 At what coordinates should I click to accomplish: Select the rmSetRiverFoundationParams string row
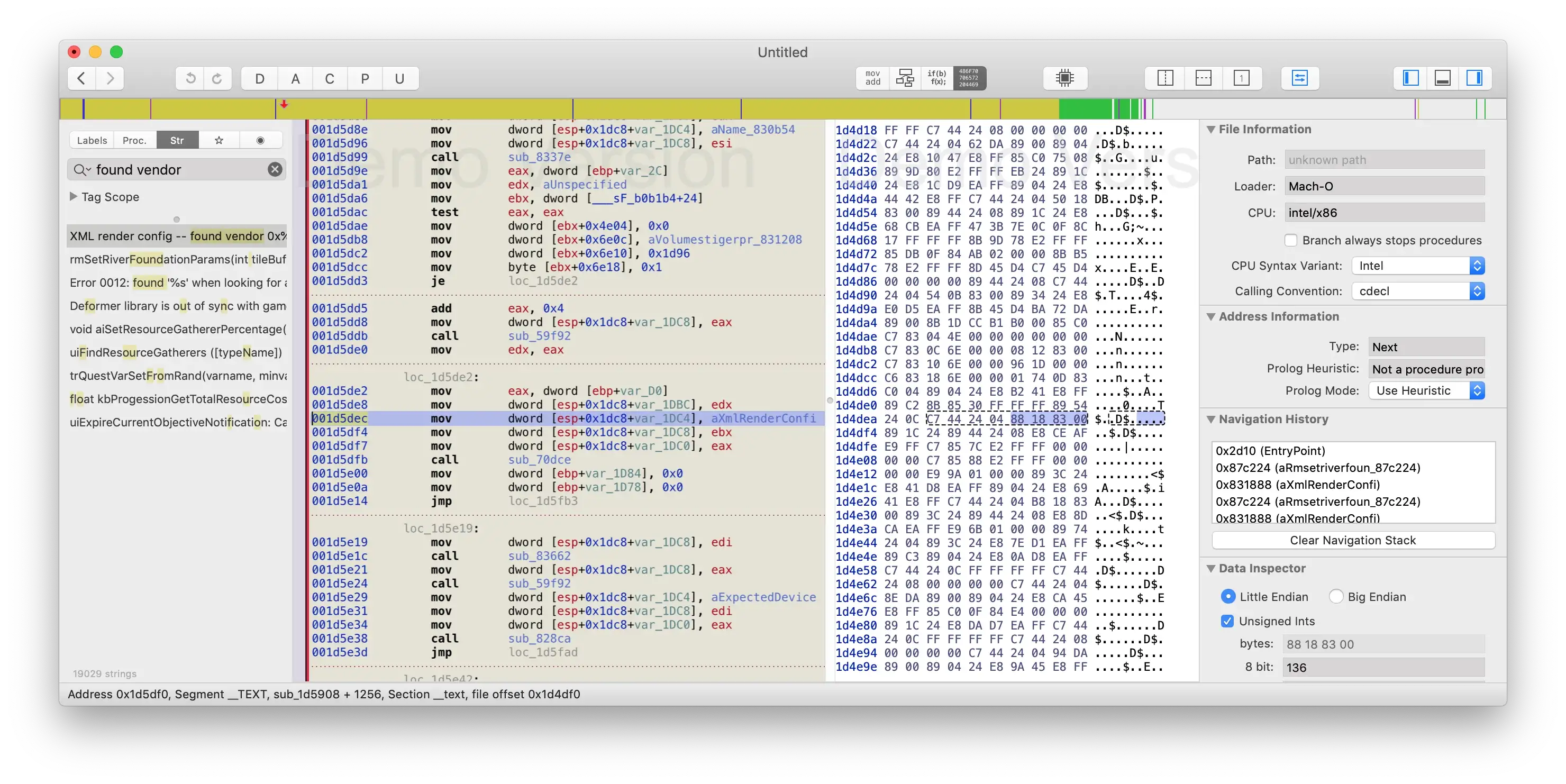tap(177, 260)
